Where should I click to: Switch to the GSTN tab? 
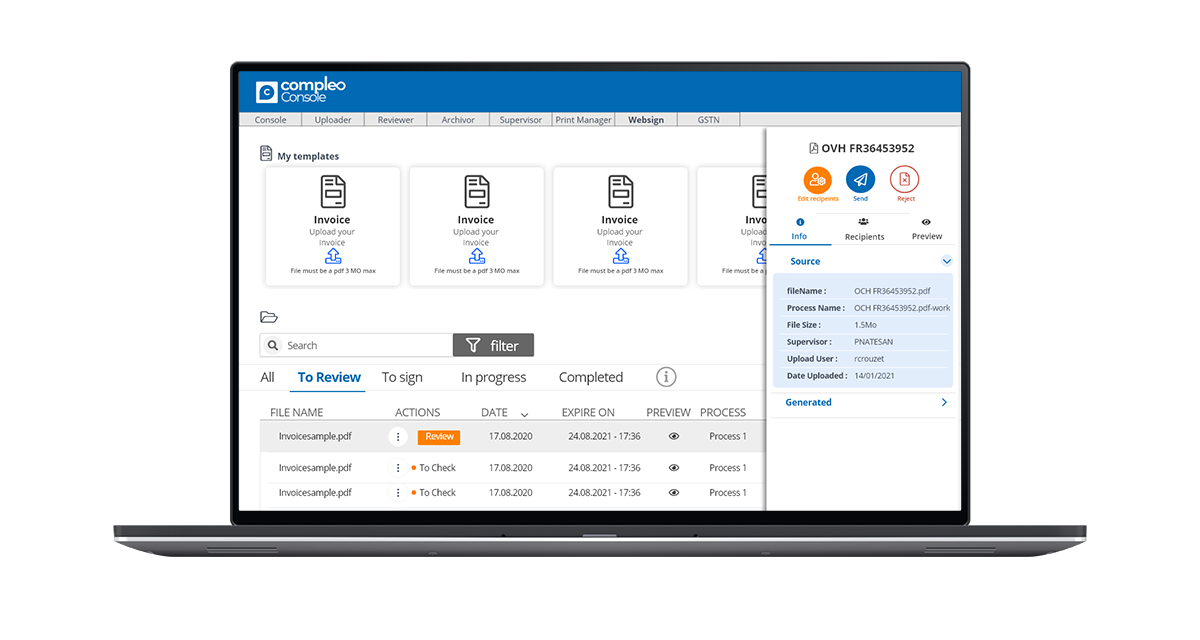tap(709, 120)
